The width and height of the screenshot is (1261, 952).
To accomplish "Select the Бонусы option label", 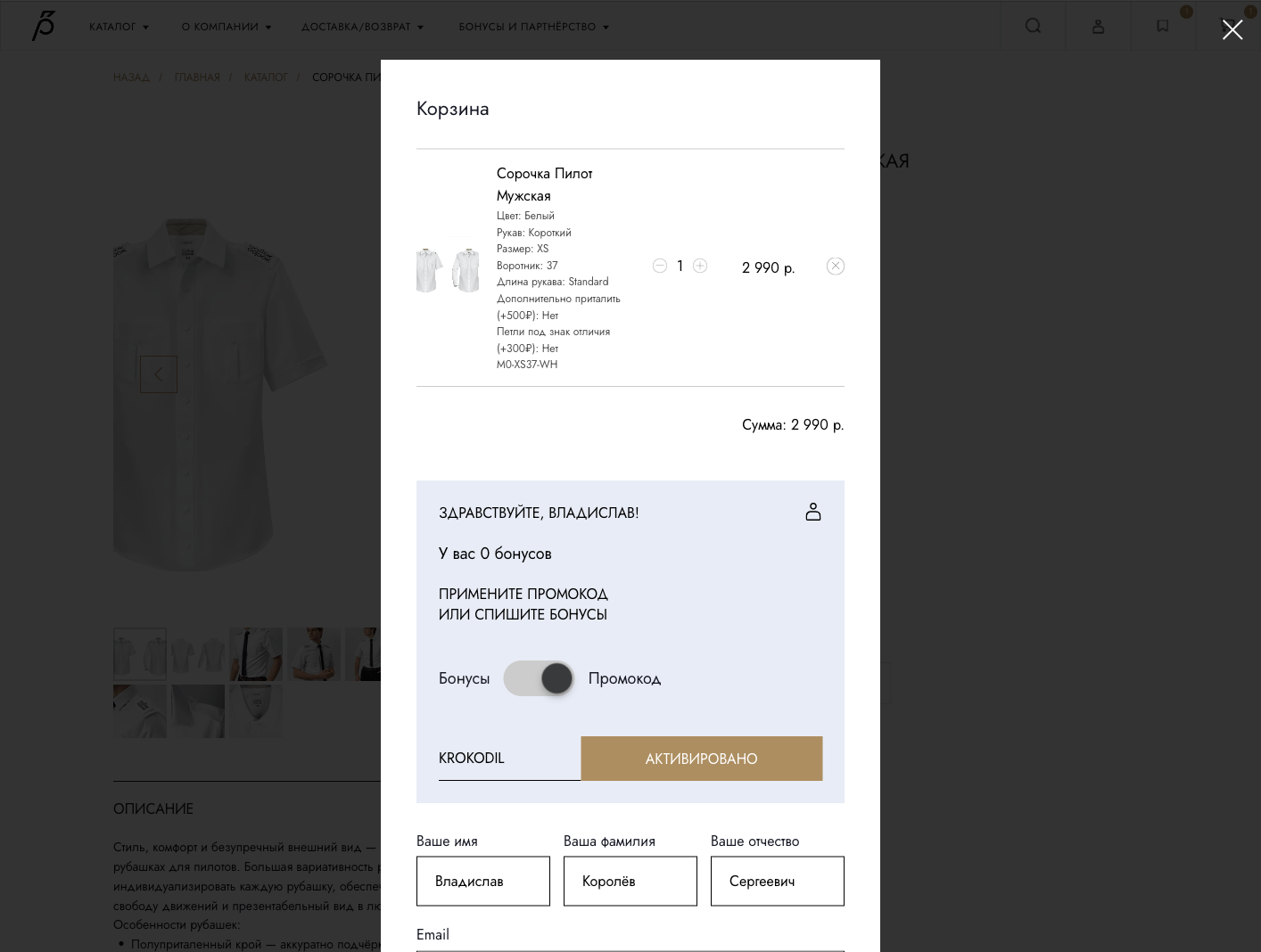I will coord(464,678).
